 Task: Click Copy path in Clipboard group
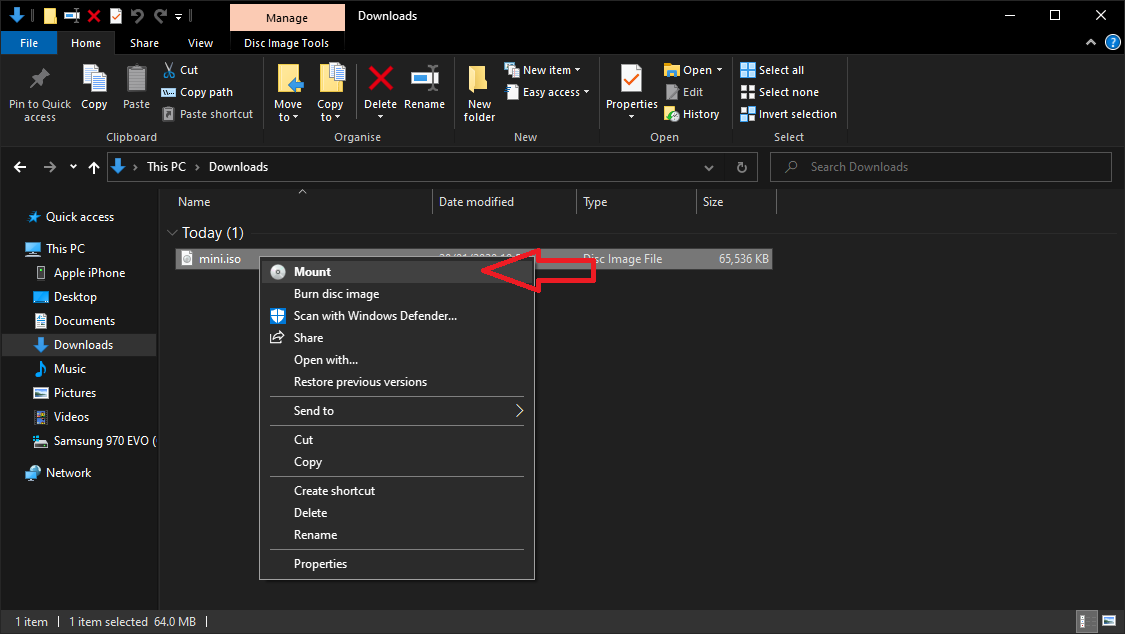(197, 92)
